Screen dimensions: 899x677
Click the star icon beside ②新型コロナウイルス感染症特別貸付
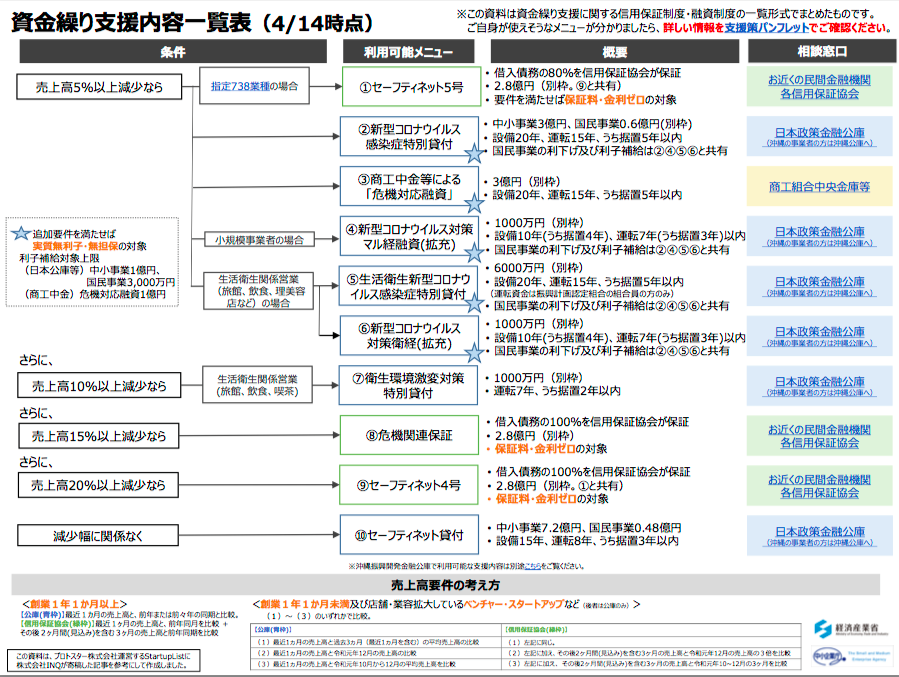pos(473,153)
